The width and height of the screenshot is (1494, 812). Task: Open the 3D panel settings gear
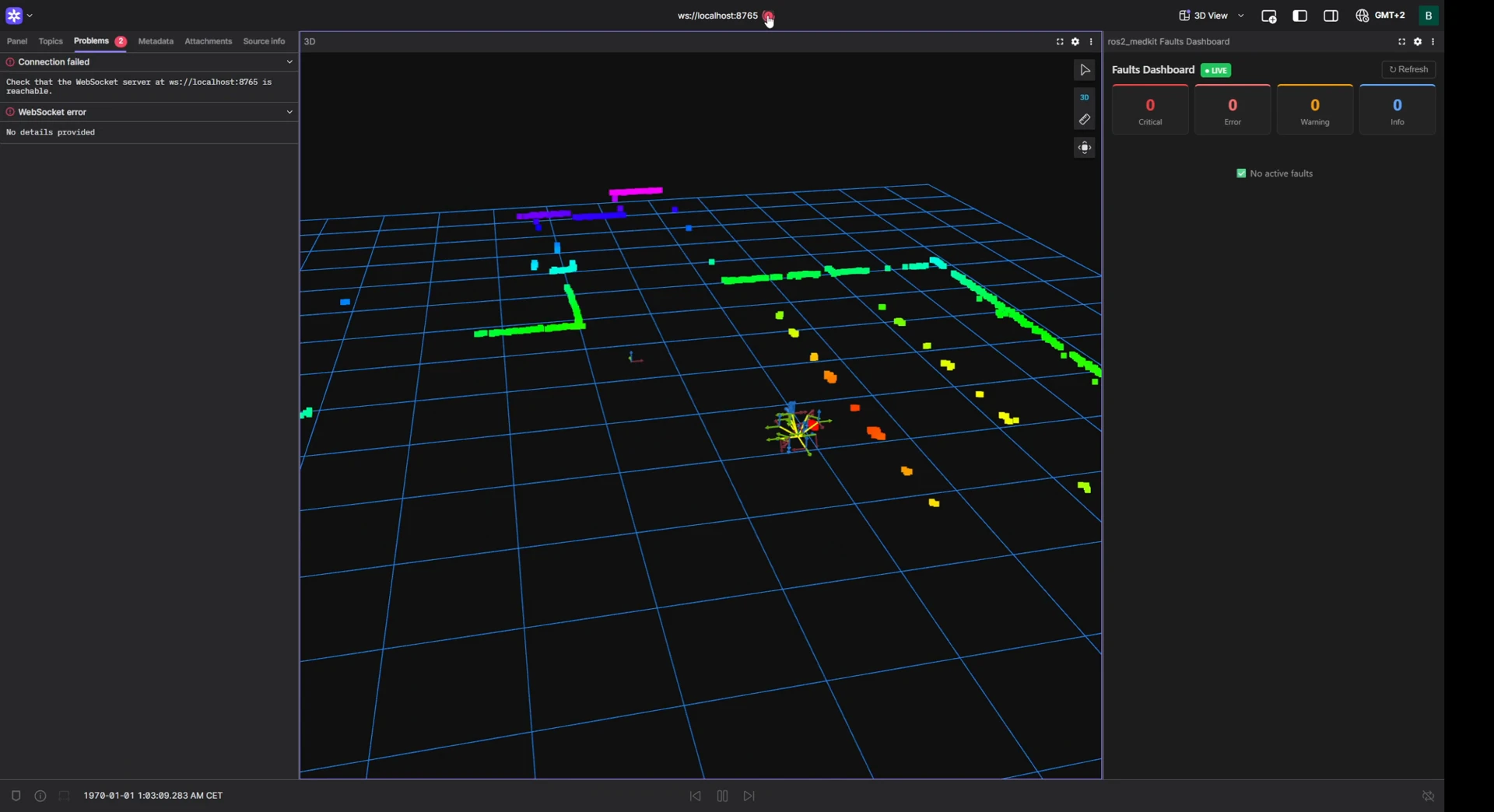click(1075, 42)
